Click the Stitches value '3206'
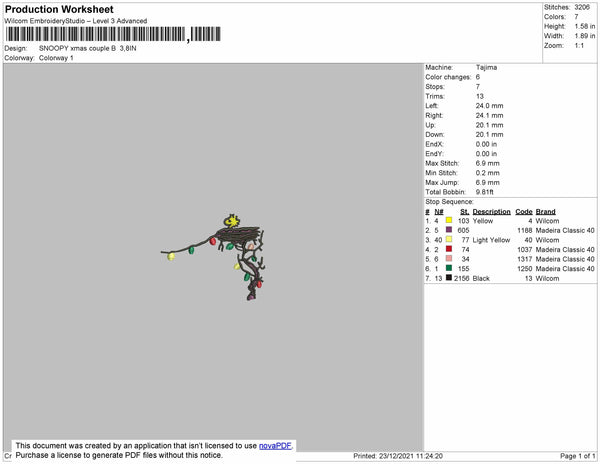Screen dimensions: 600x464 coord(582,7)
